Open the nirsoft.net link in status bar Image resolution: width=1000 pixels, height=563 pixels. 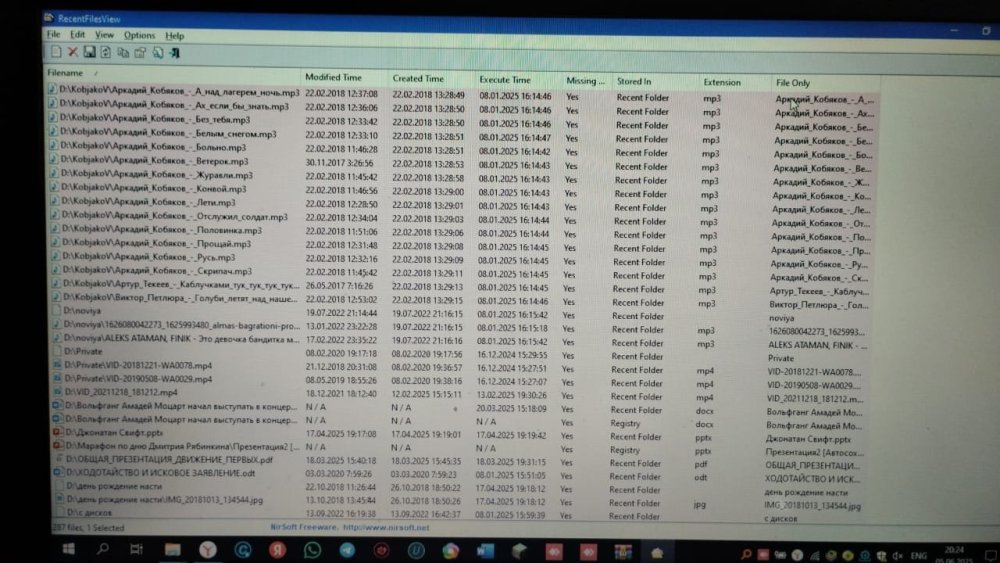coord(386,527)
